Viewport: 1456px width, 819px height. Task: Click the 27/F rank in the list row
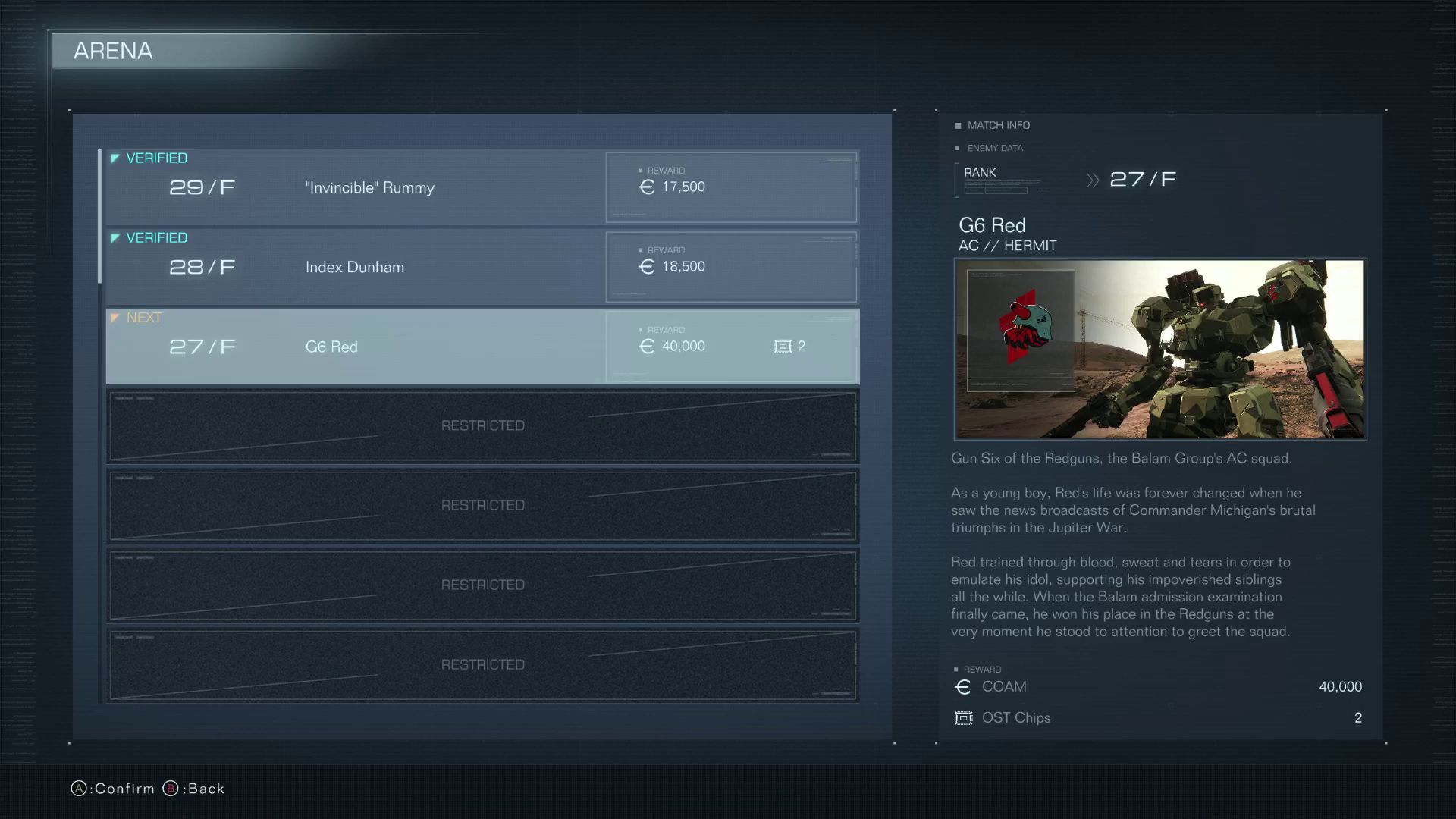tap(202, 347)
